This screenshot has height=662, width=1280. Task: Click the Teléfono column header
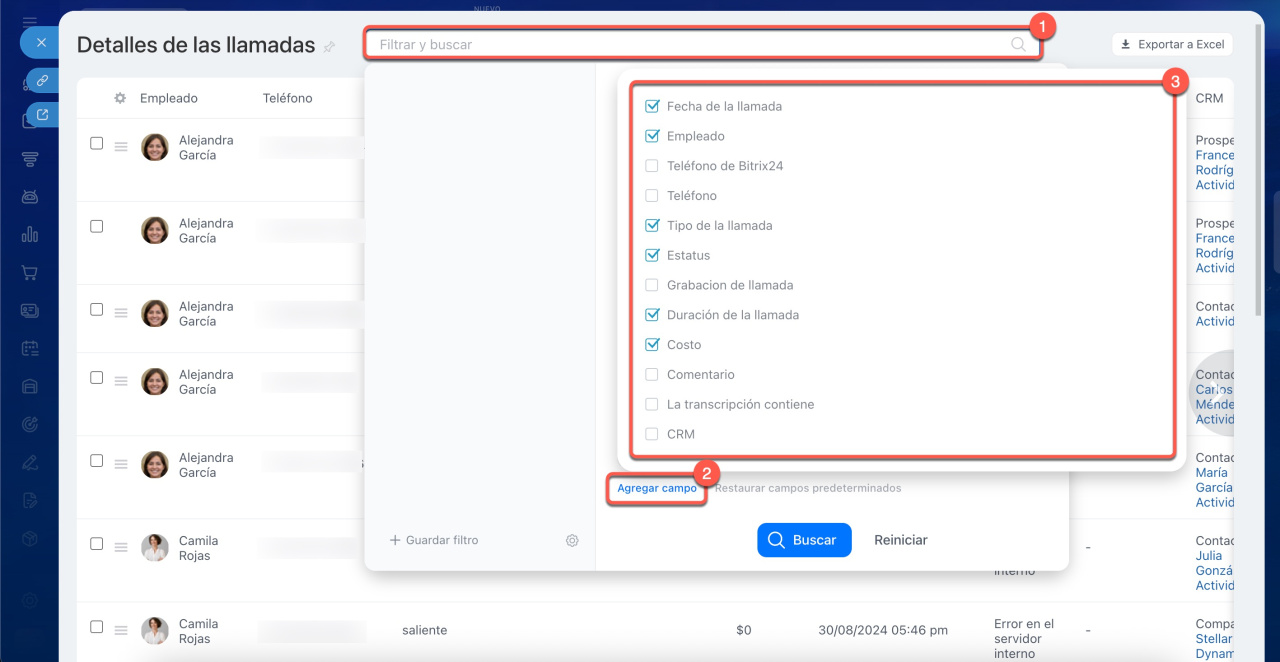287,98
